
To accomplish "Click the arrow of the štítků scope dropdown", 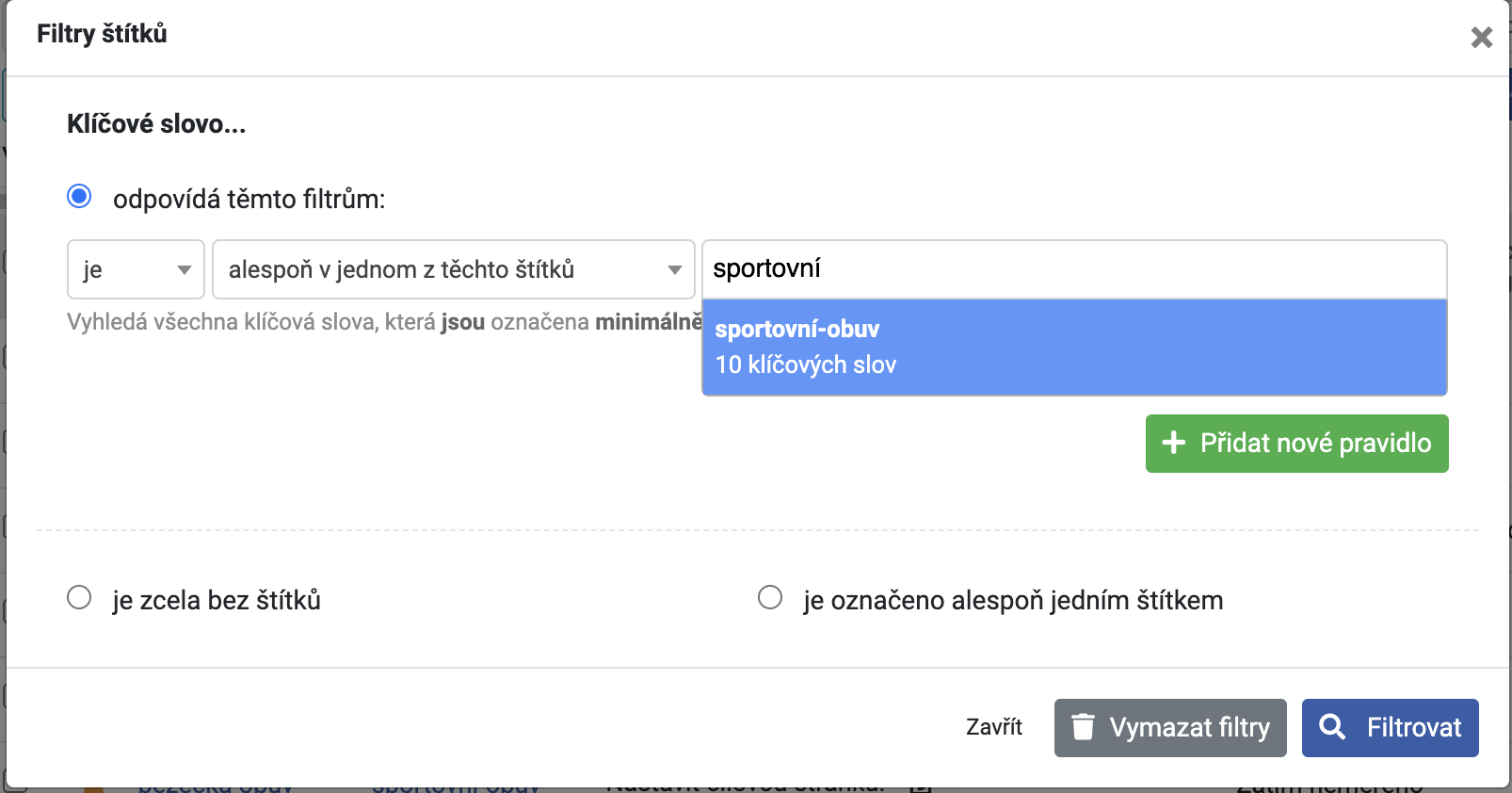I will pyautogui.click(x=674, y=270).
